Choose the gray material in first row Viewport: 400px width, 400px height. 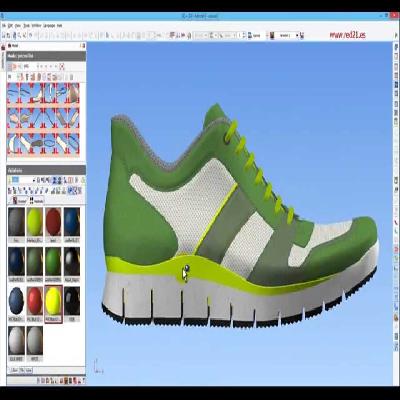[16, 221]
